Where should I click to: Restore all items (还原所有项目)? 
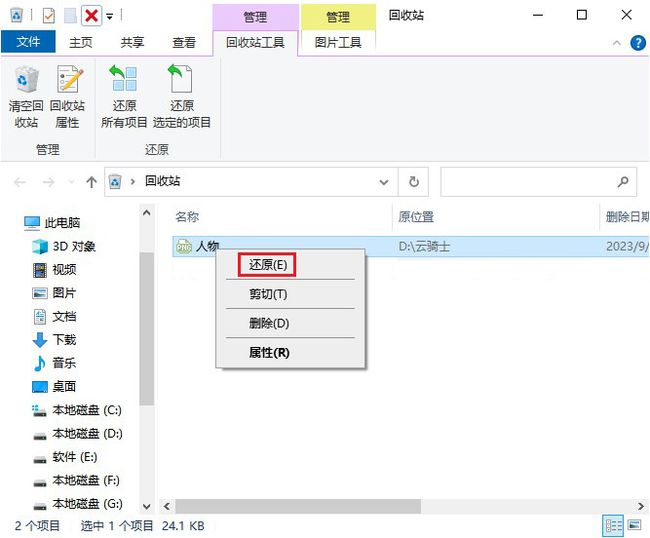(x=124, y=97)
